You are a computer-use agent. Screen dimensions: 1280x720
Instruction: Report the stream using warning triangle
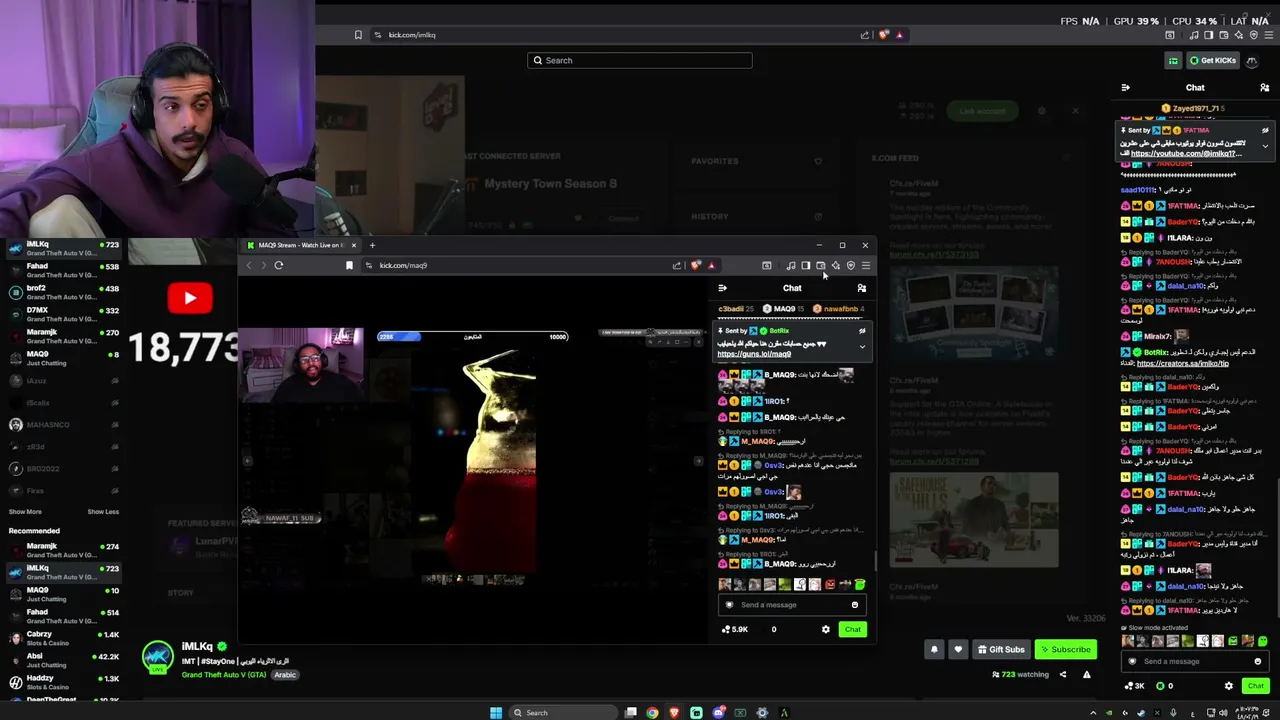pos(1086,674)
